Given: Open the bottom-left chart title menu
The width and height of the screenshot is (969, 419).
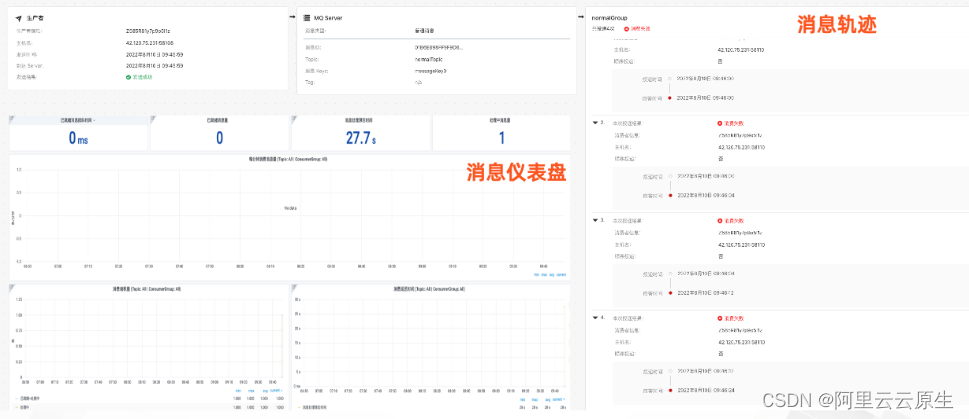Looking at the screenshot, I should point(146,289).
